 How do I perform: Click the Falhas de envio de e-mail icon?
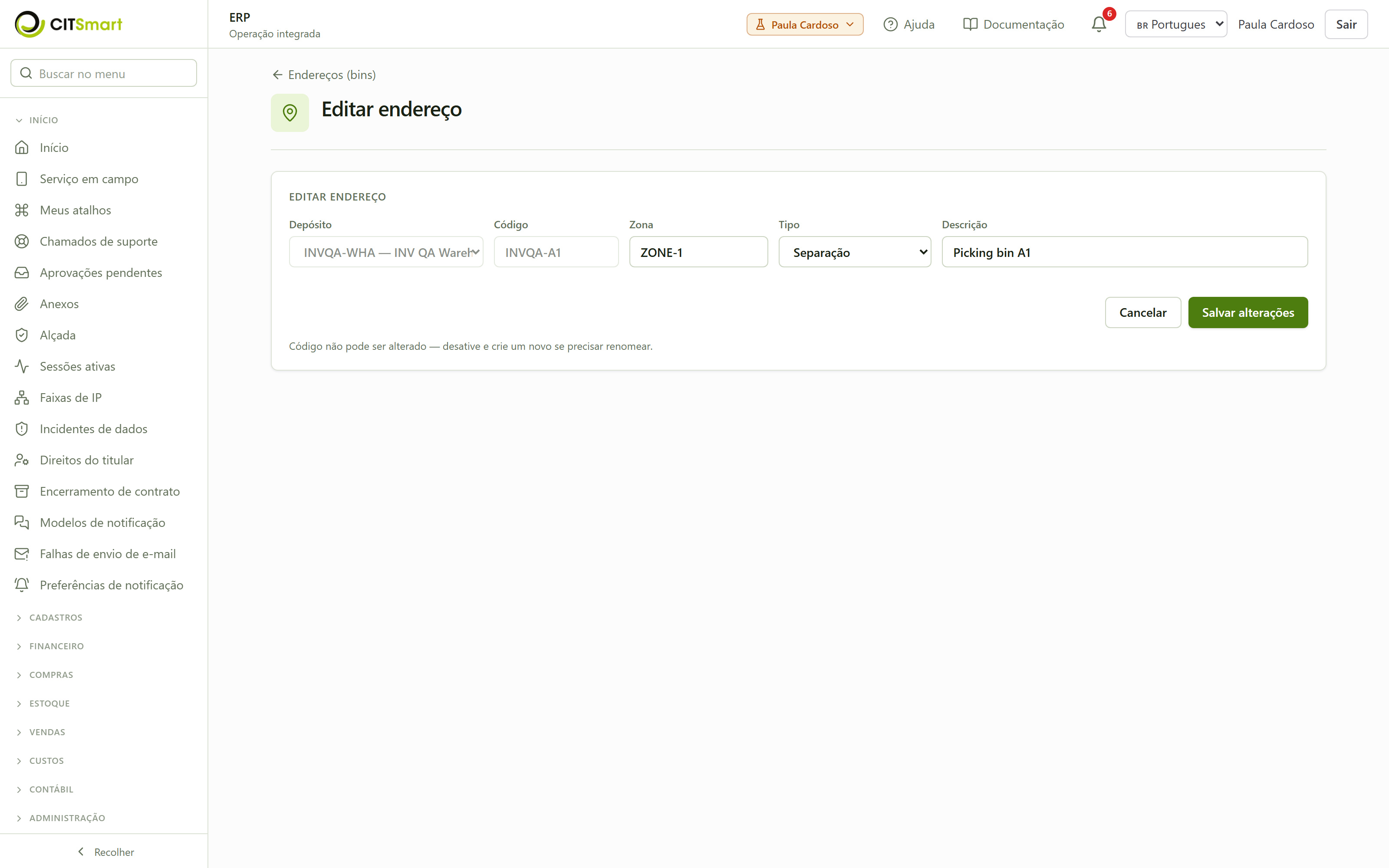pos(22,554)
